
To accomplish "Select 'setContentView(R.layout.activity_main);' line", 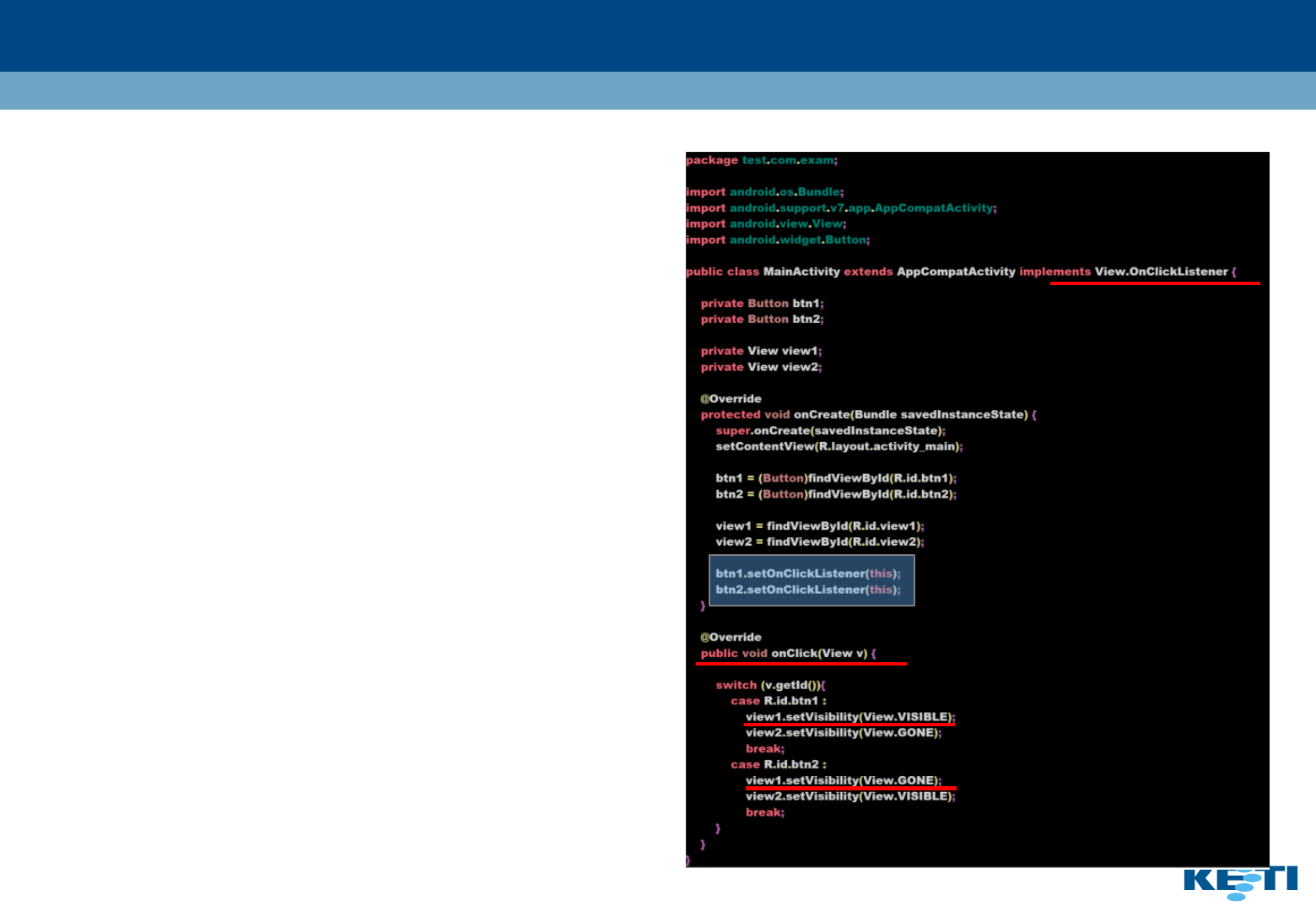I will (839, 447).
